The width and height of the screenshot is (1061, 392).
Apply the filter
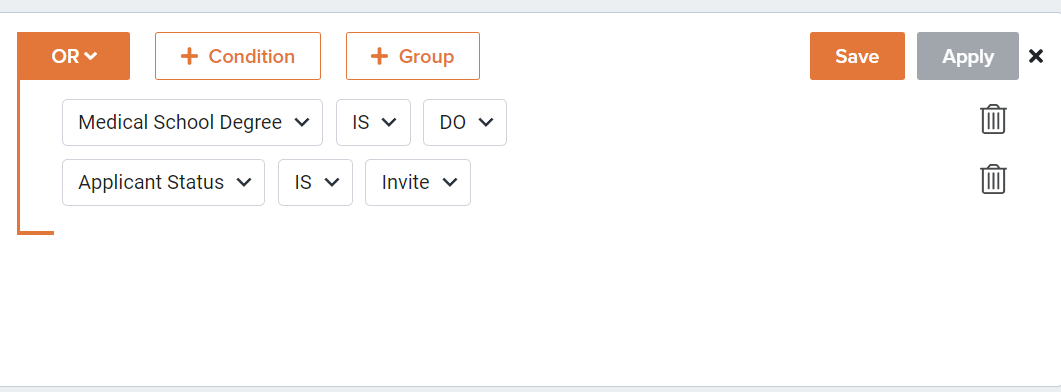[968, 56]
